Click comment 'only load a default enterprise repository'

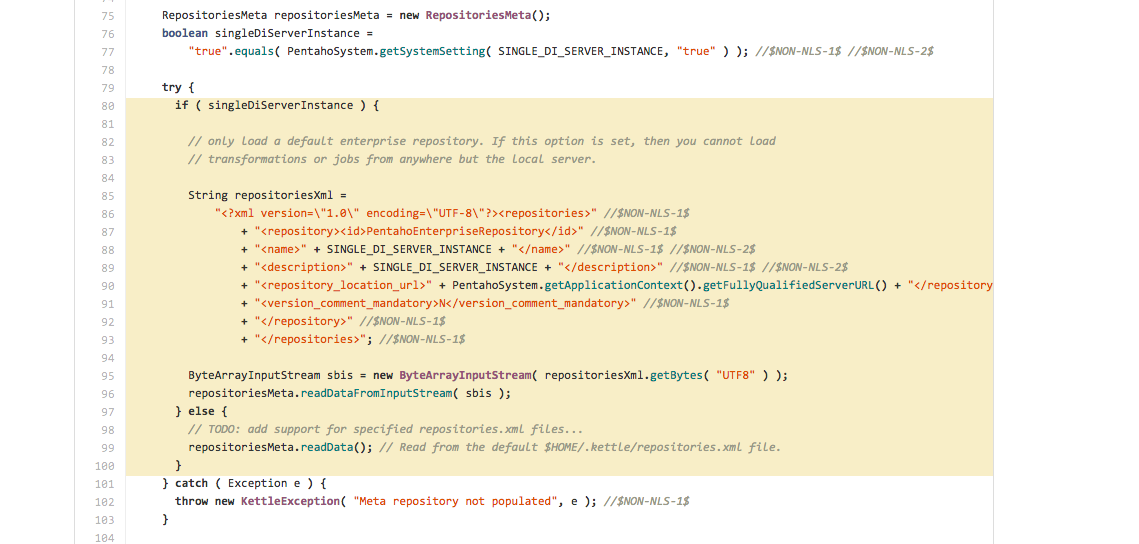pyautogui.click(x=343, y=142)
